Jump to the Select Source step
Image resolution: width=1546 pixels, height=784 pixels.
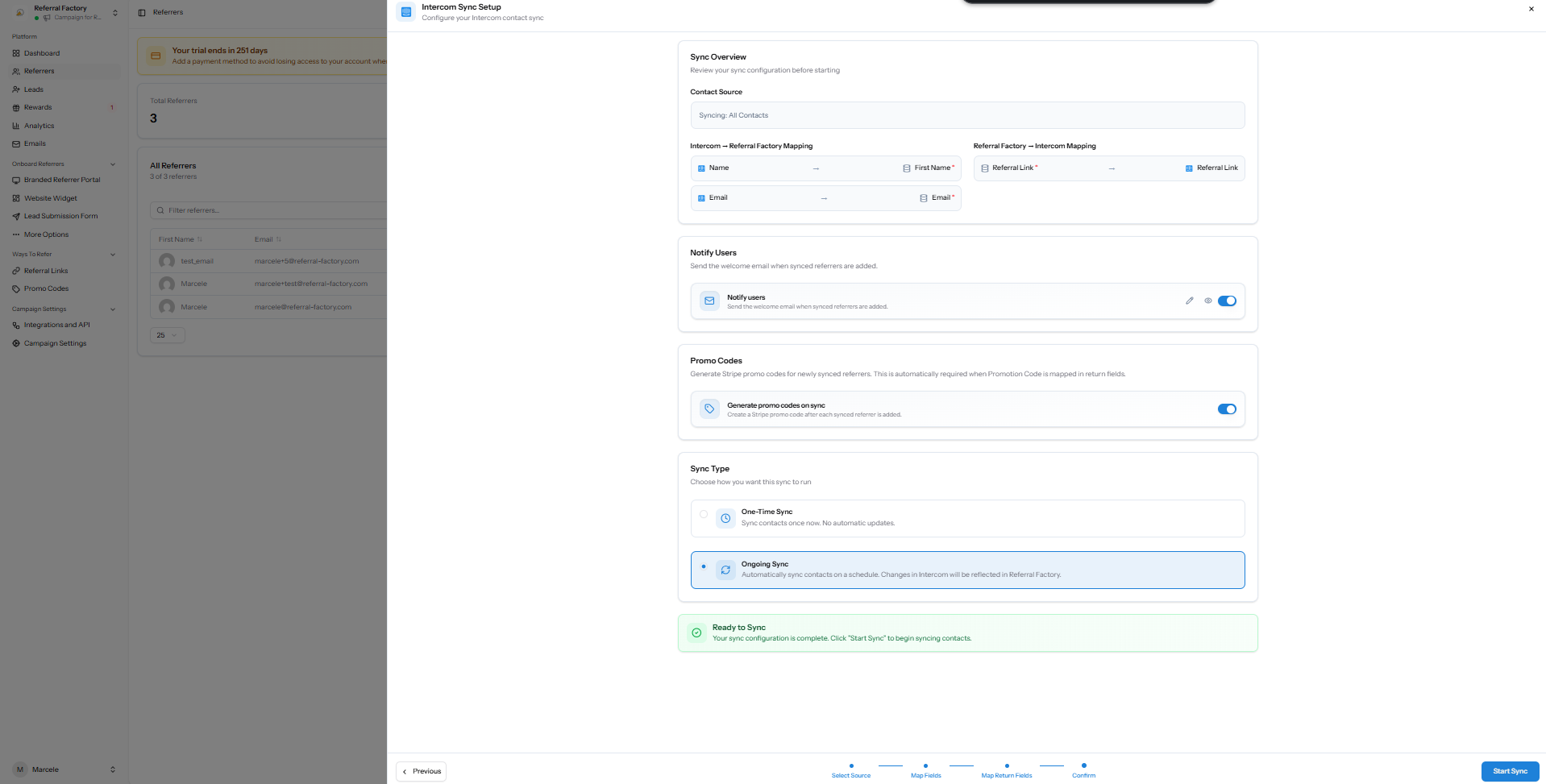click(851, 770)
